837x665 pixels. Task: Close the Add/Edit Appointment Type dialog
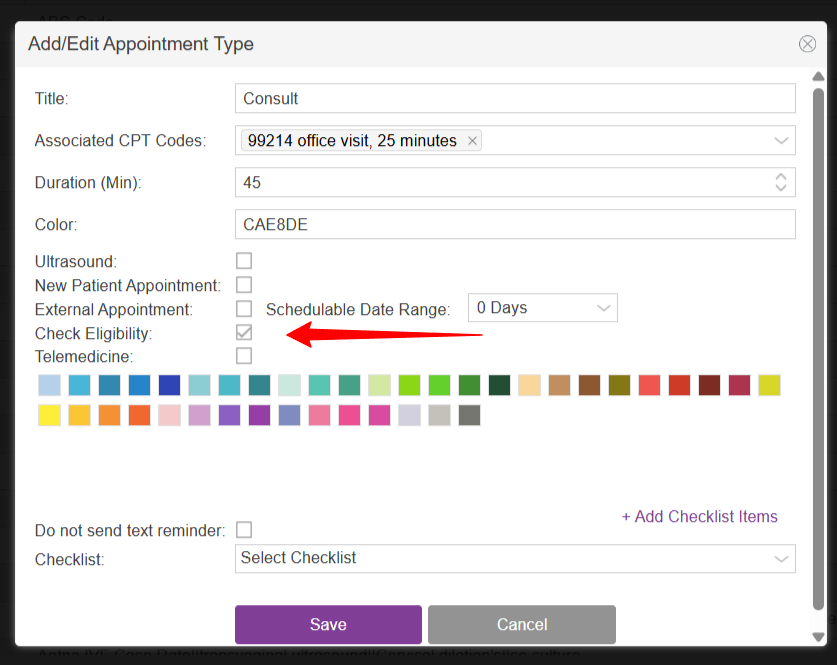tap(807, 44)
